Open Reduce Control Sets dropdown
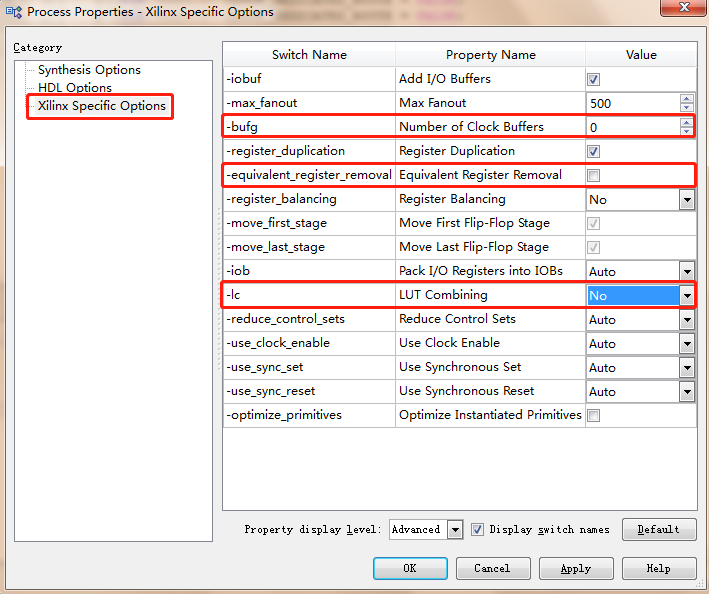The height and width of the screenshot is (594, 709). coord(687,320)
